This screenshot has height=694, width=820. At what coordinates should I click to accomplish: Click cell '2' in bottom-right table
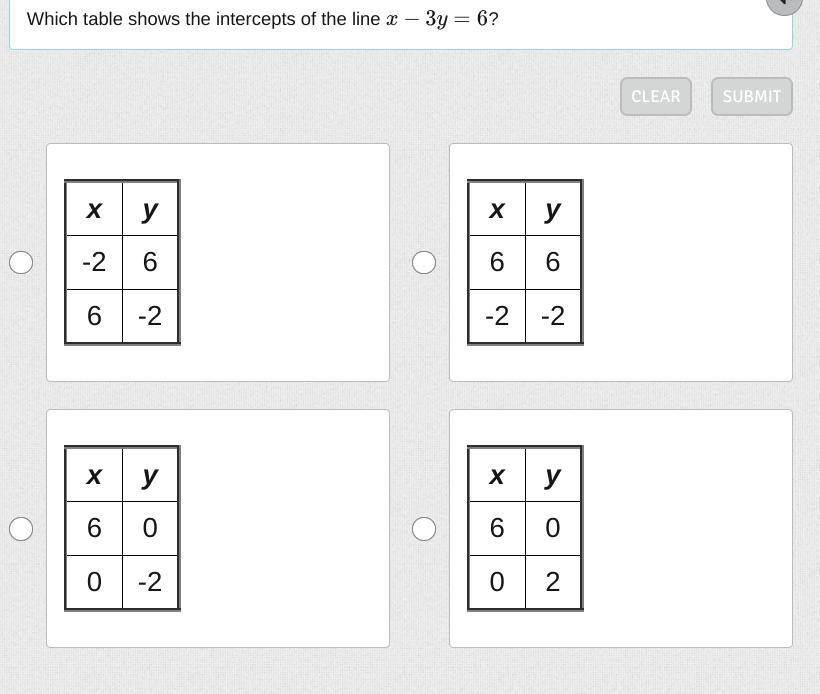click(x=553, y=582)
